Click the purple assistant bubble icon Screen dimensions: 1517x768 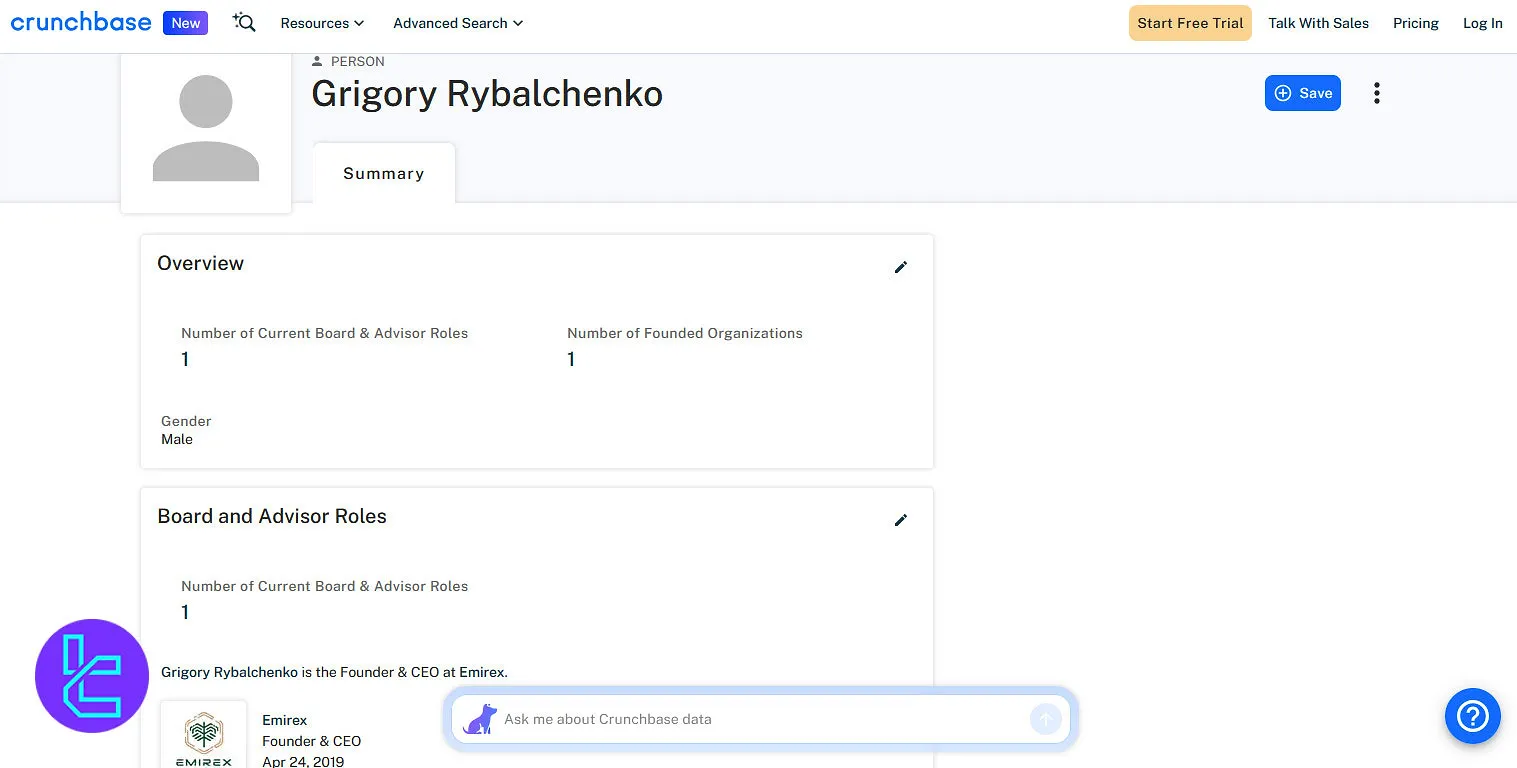click(x=91, y=676)
